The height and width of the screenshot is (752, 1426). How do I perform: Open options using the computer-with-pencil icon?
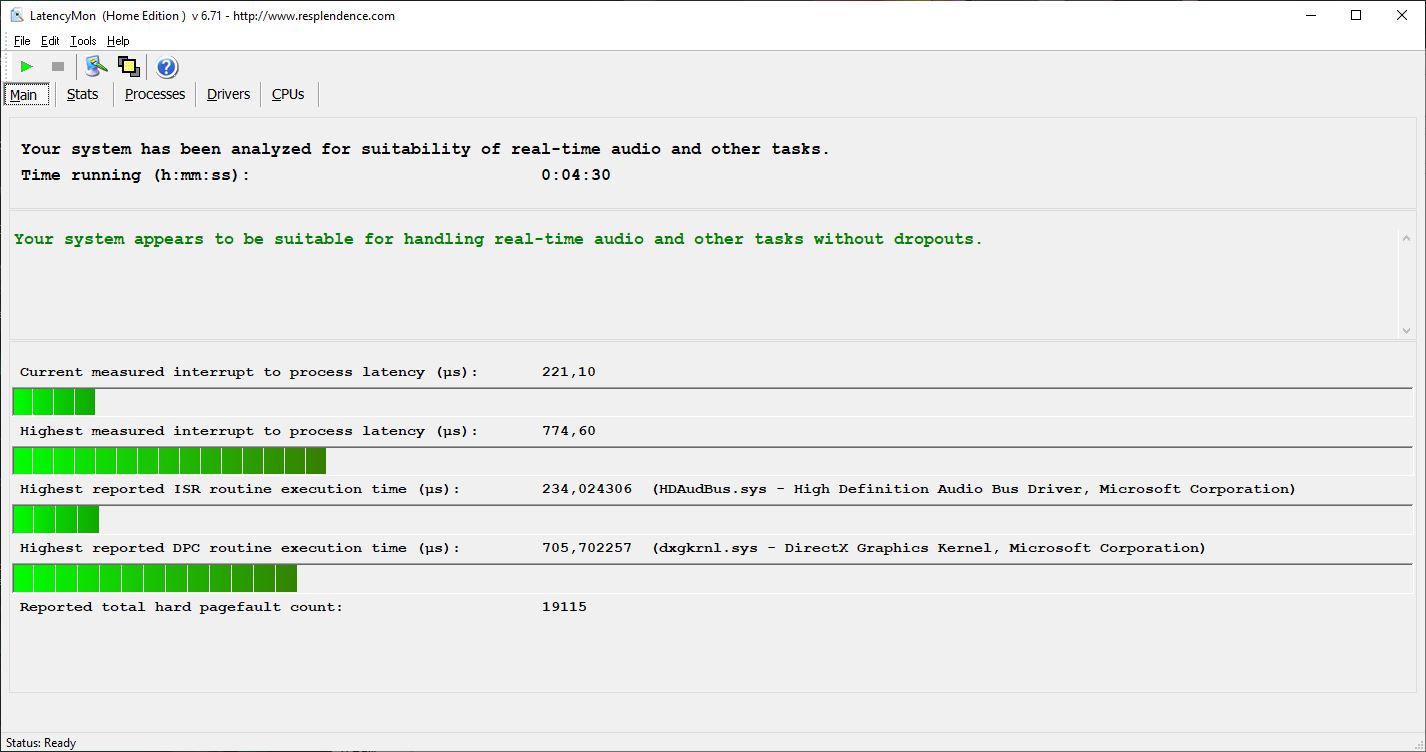click(x=96, y=67)
